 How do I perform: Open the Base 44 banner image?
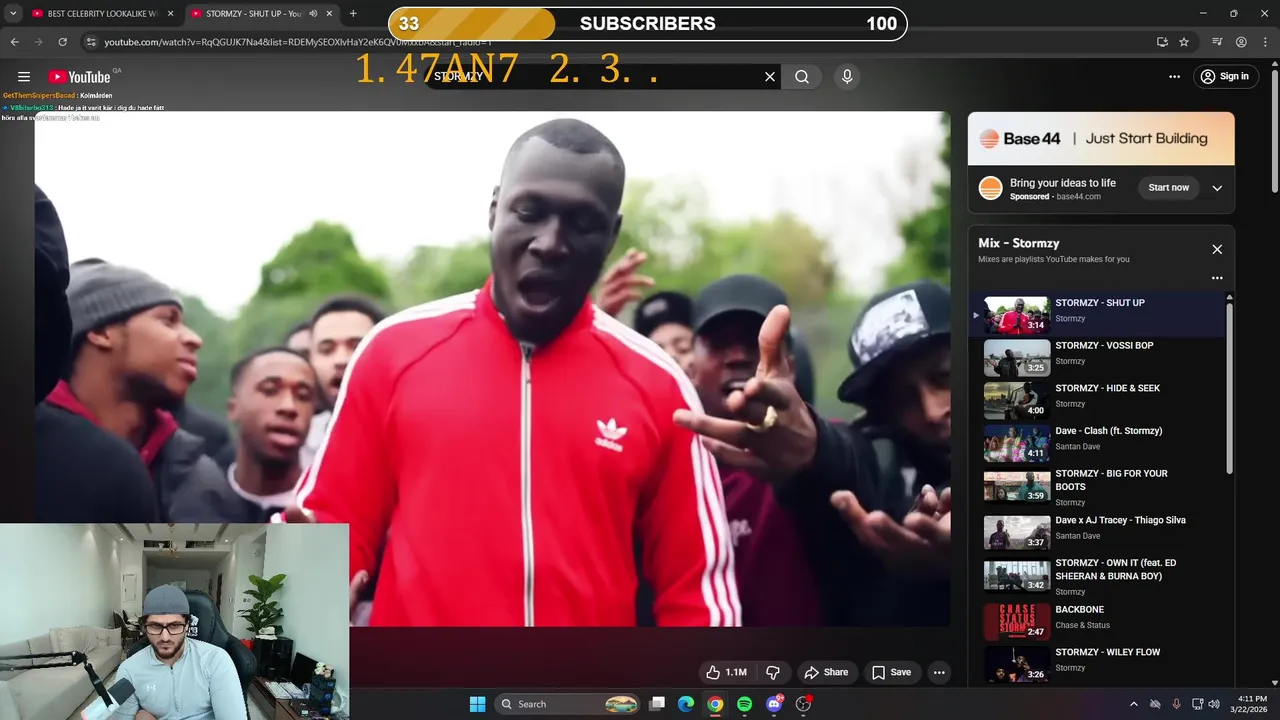(x=1101, y=139)
